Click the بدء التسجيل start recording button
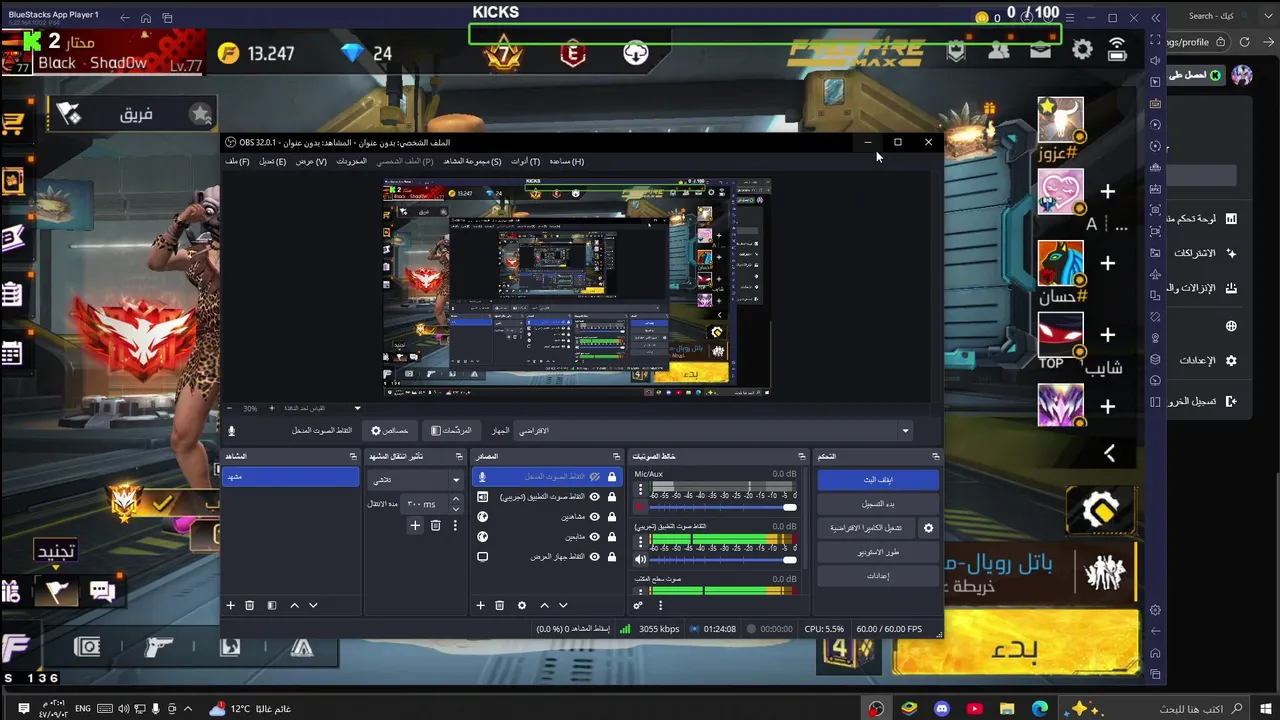The image size is (1280, 720). pyautogui.click(x=878, y=504)
